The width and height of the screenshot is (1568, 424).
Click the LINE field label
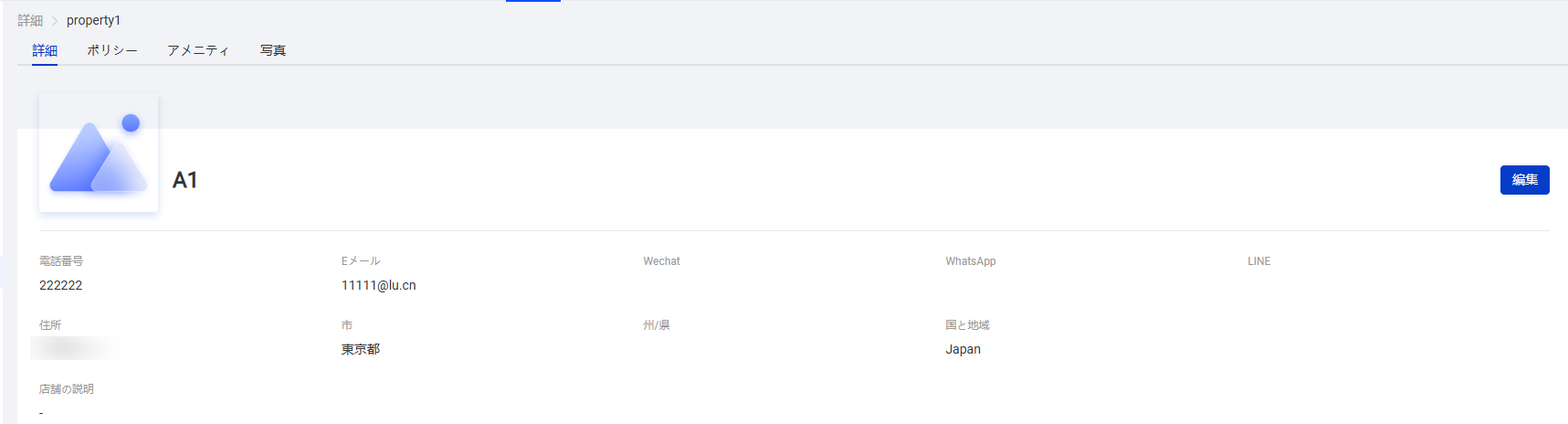point(1258,261)
